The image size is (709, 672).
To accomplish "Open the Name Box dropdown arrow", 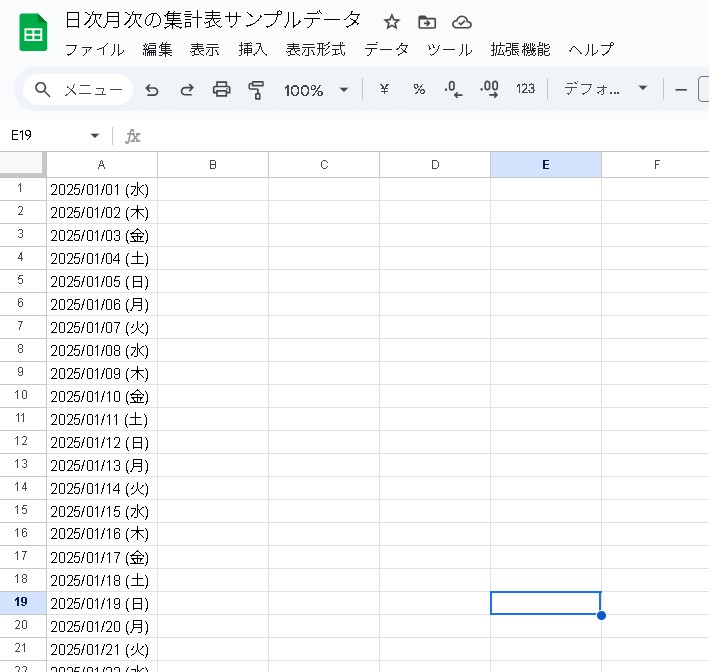I will pos(95,136).
